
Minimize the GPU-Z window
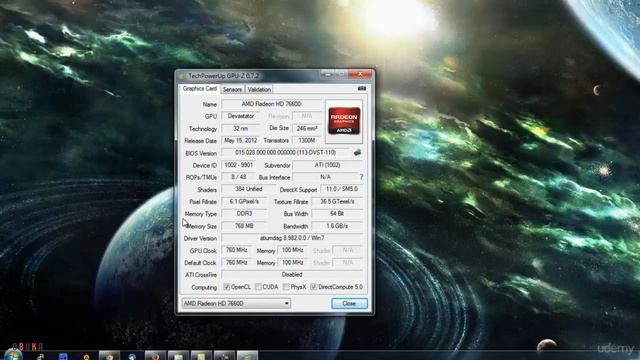tap(327, 74)
